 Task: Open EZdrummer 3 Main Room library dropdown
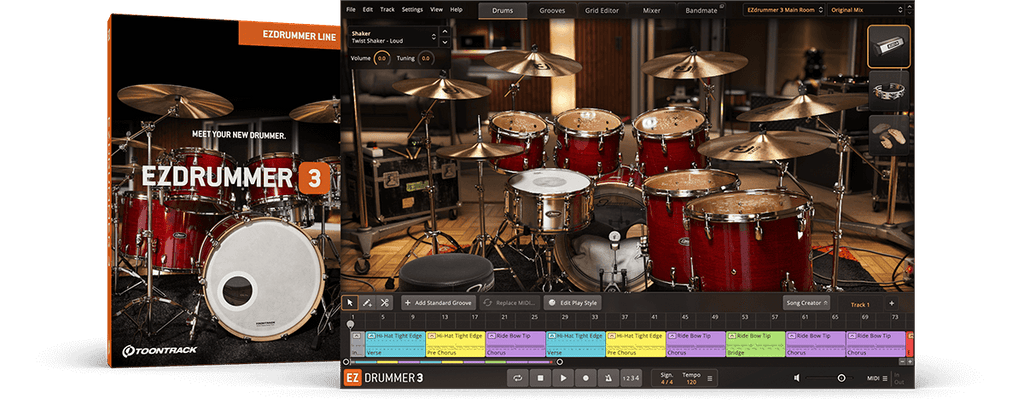(x=784, y=10)
